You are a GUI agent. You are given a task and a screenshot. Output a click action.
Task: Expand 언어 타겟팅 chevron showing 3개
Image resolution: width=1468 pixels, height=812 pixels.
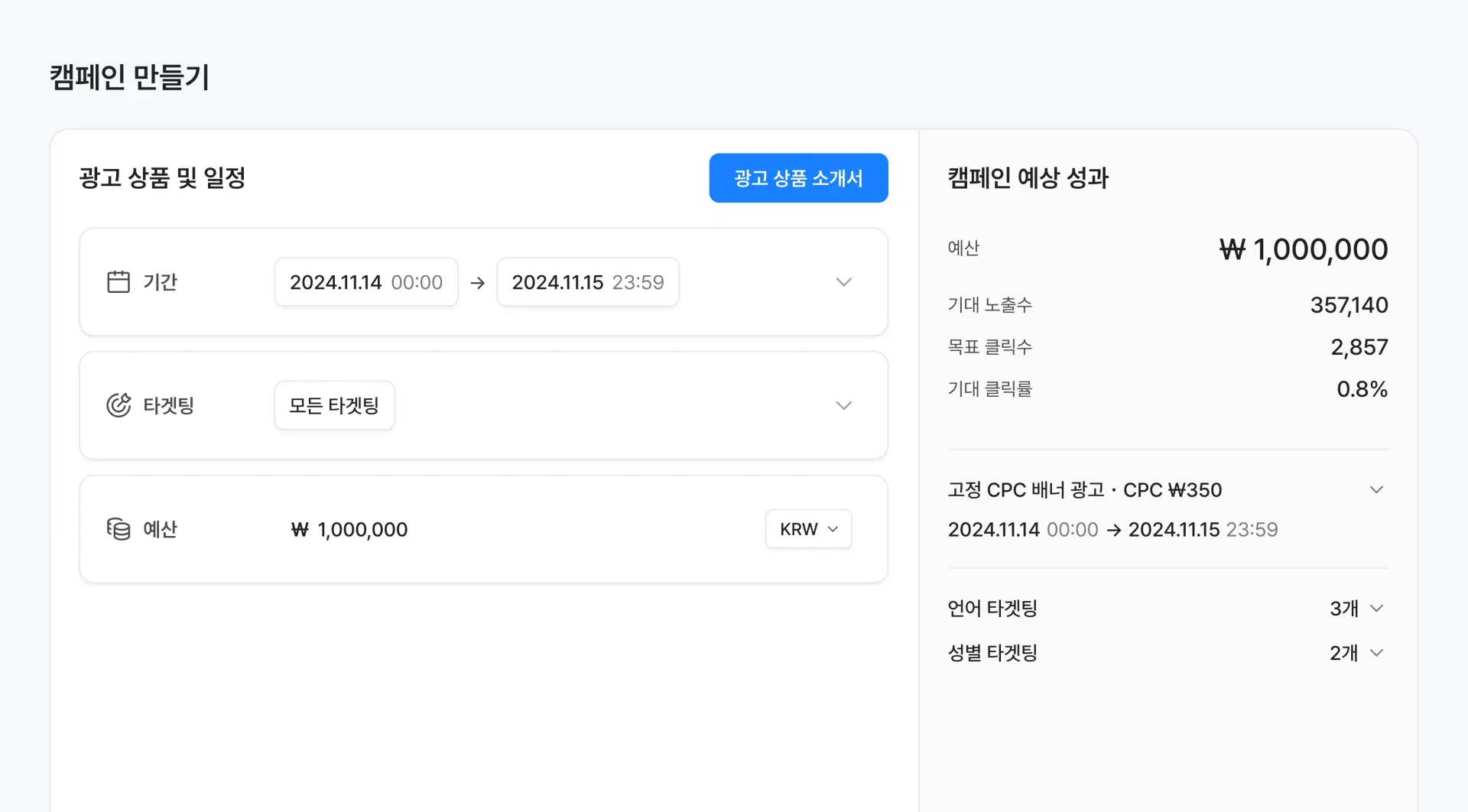[1376, 609]
